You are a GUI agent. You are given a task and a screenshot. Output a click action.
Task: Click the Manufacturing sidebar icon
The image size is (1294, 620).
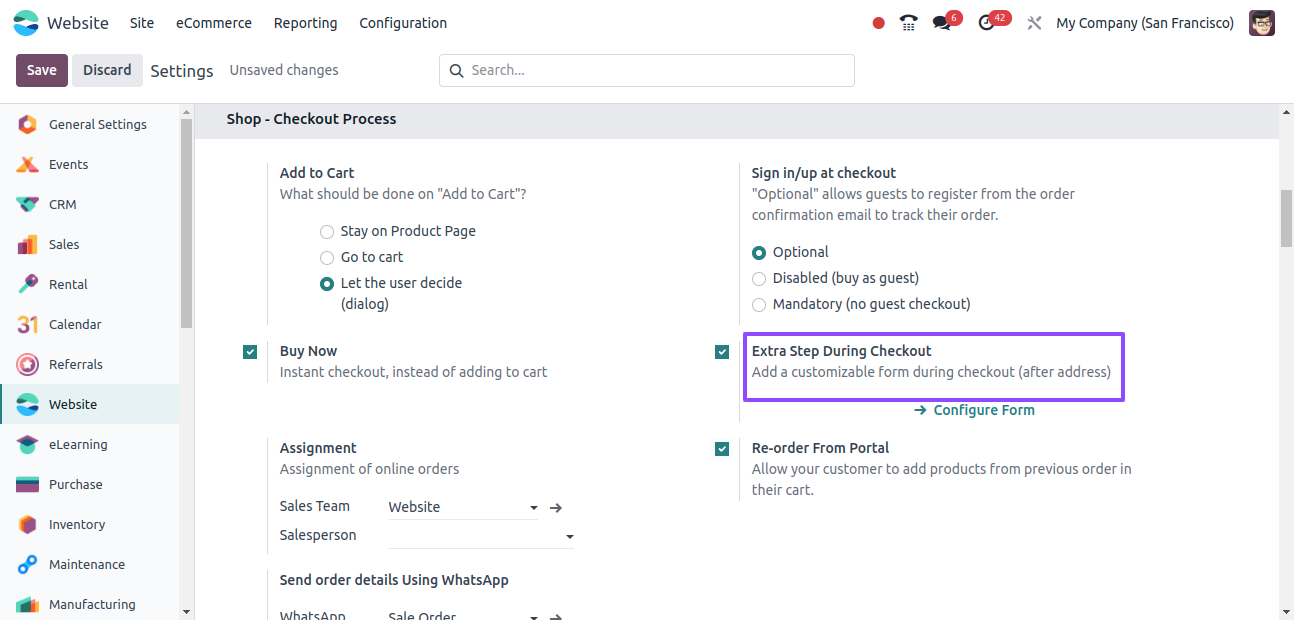(28, 604)
